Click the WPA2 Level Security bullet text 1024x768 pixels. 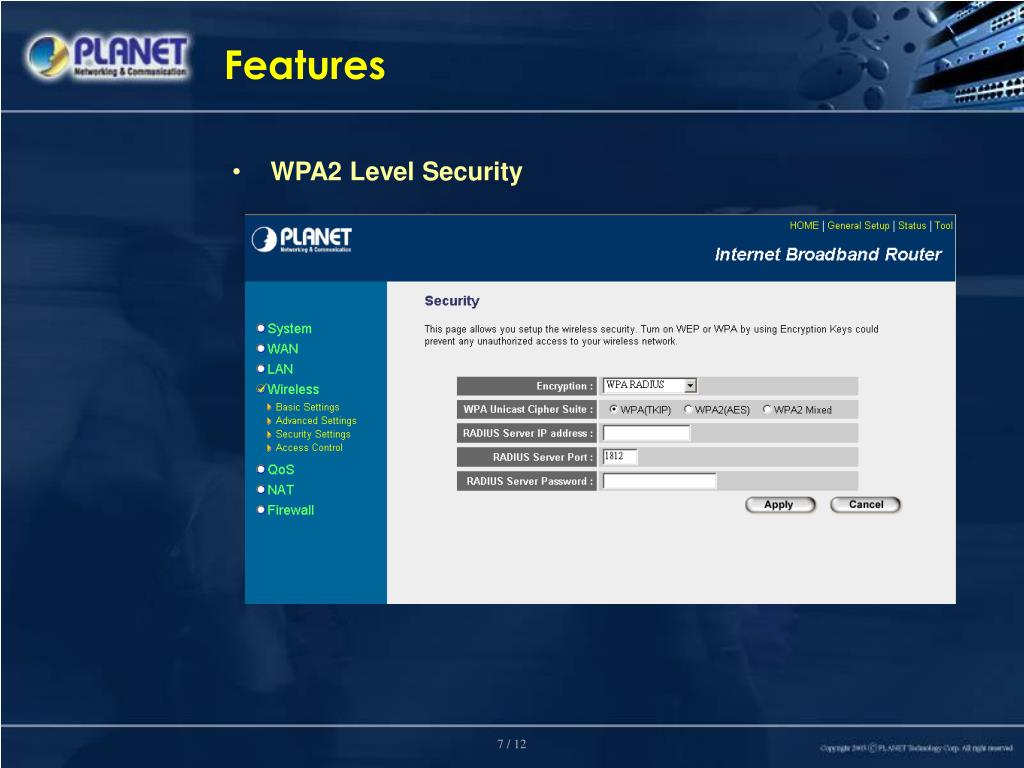[x=396, y=172]
